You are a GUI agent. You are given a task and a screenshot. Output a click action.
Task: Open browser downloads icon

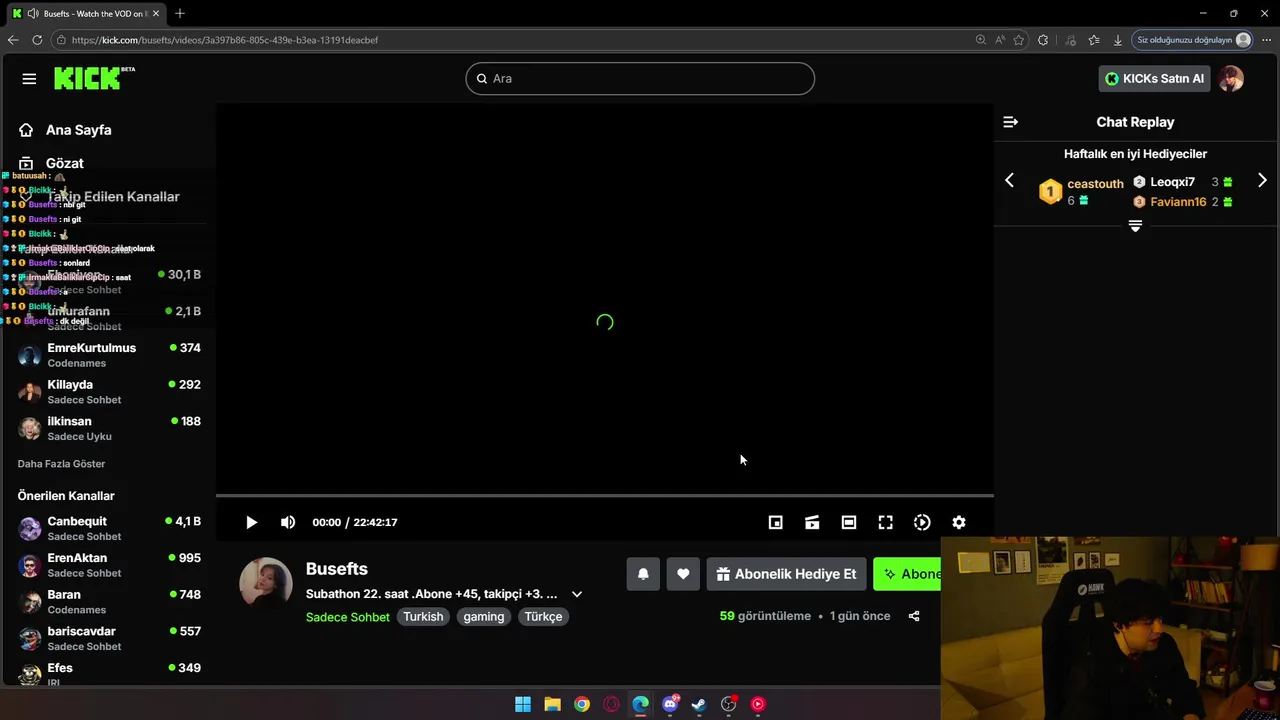[x=1117, y=40]
